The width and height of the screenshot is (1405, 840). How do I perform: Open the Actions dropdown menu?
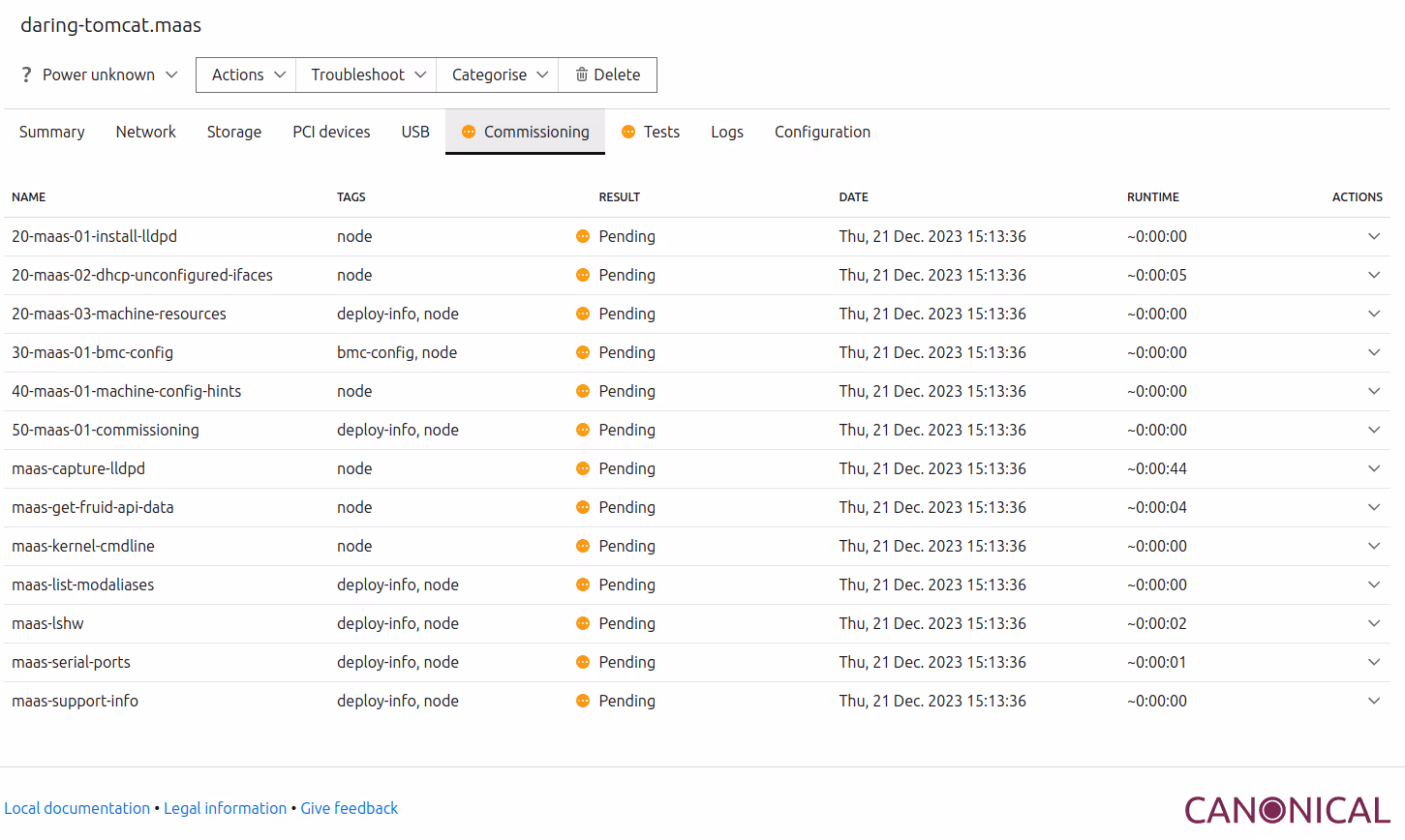[x=248, y=75]
